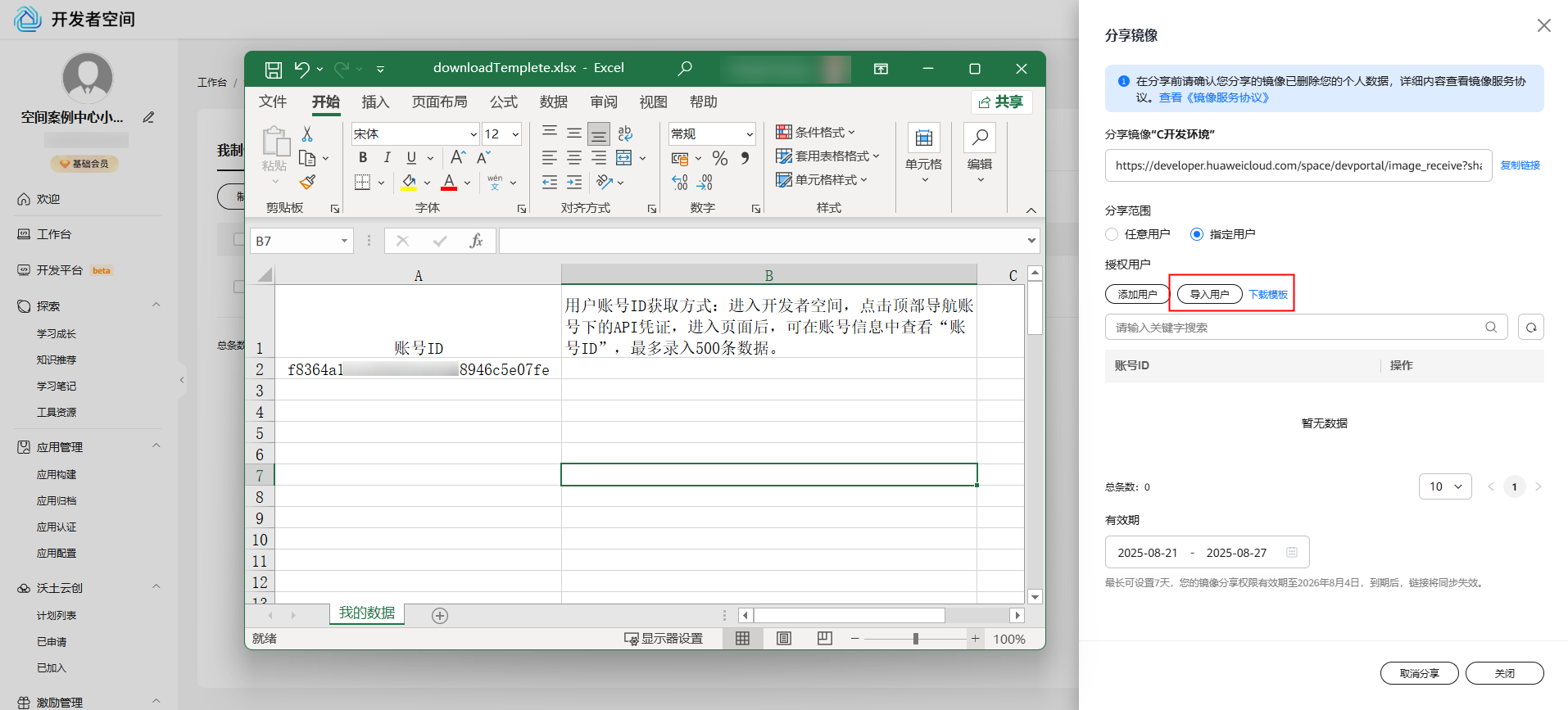Close the share image panel with X
The height and width of the screenshot is (710, 1568).
pos(1544,25)
